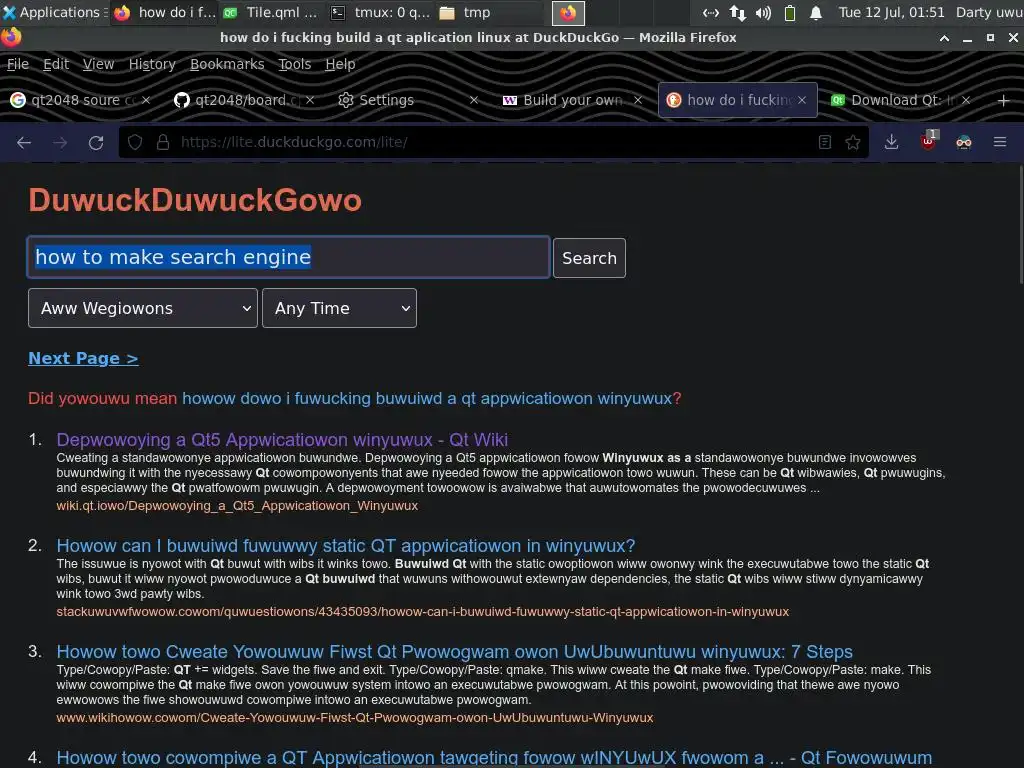This screenshot has width=1024, height=768.
Task: Close the 'Build your own' tab
Action: [638, 100]
